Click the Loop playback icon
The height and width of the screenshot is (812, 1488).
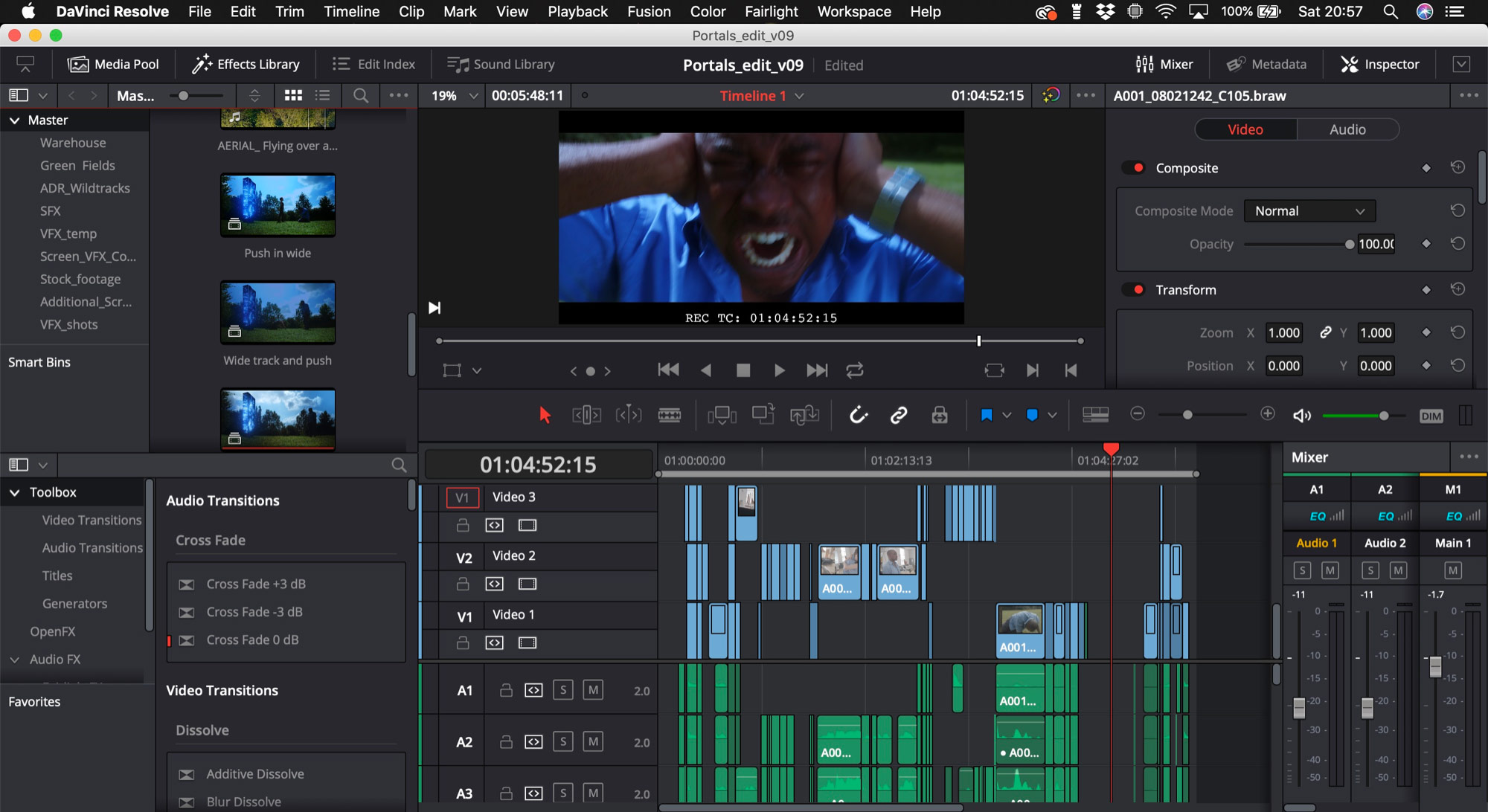[856, 371]
